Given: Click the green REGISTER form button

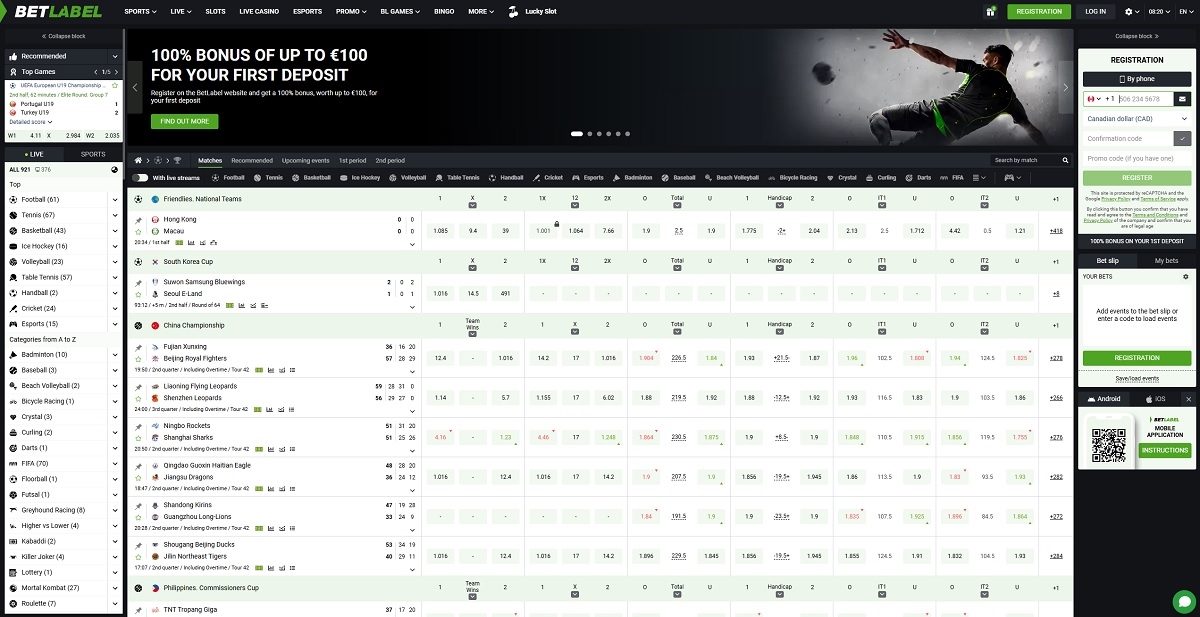Looking at the screenshot, I should pyautogui.click(x=1138, y=178).
